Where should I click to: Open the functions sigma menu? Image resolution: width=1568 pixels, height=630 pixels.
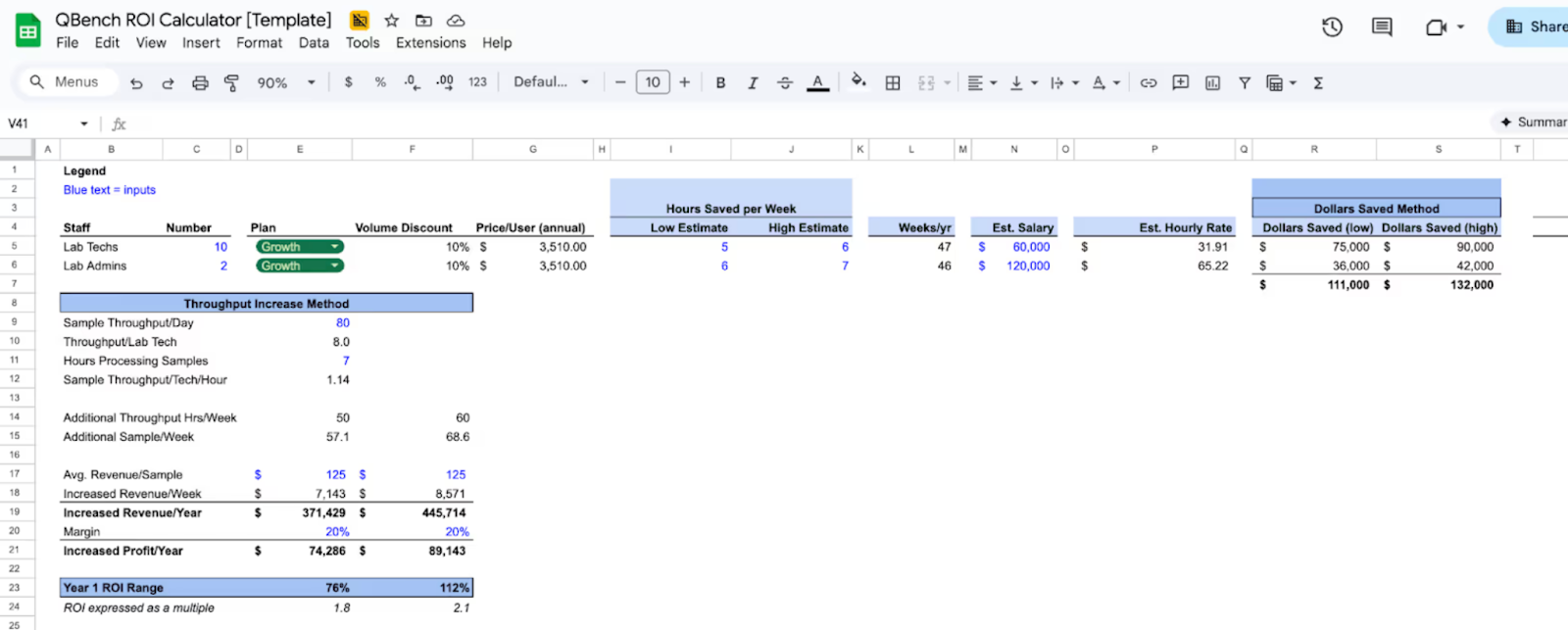point(1318,83)
